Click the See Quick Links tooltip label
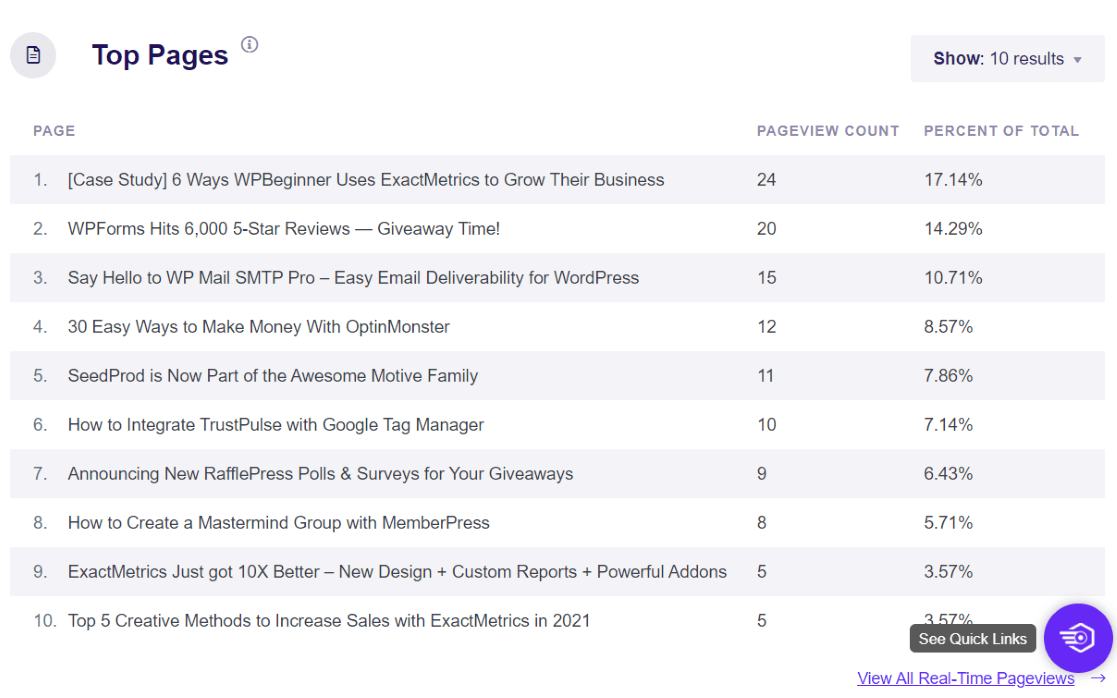This screenshot has height=698, width=1117. (972, 638)
